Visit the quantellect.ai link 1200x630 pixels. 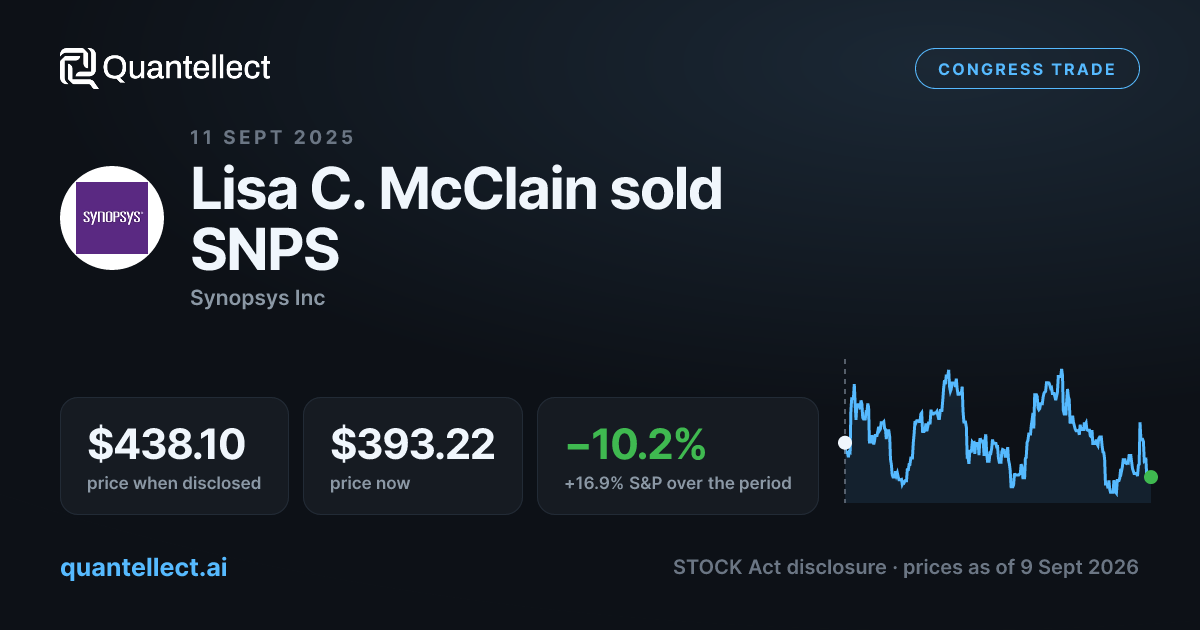point(144,567)
